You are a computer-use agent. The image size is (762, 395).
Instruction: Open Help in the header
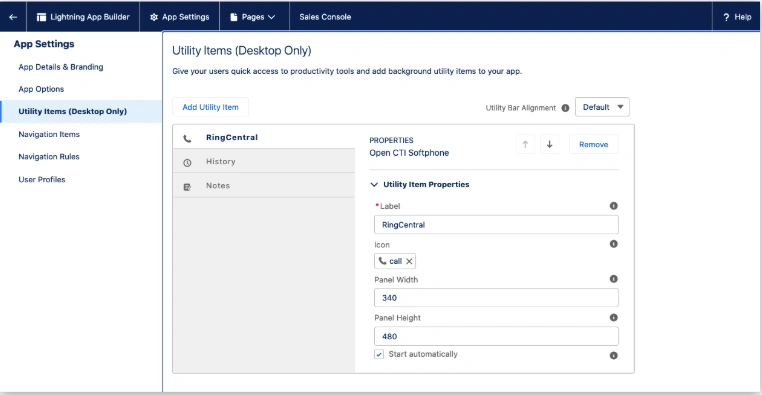pos(737,17)
